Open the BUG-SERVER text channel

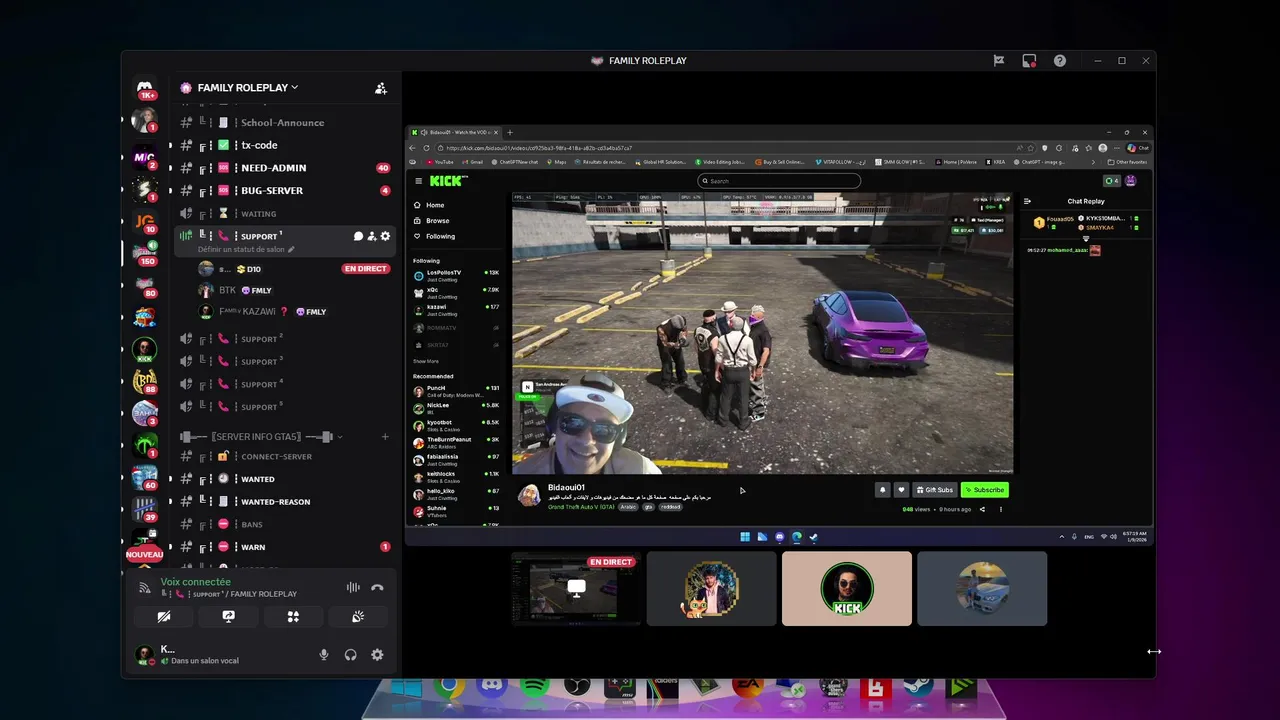[x=284, y=190]
